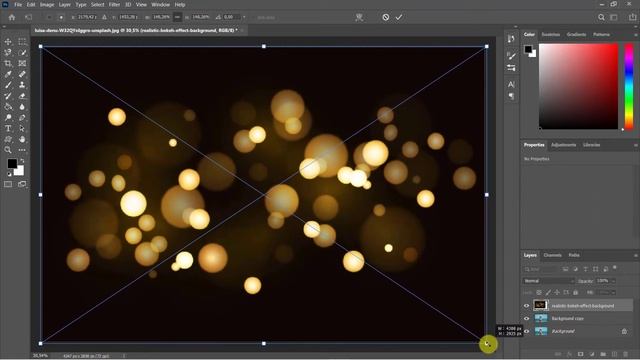Add a layer mask from Layers footer
The image size is (640, 360).
pos(580,354)
